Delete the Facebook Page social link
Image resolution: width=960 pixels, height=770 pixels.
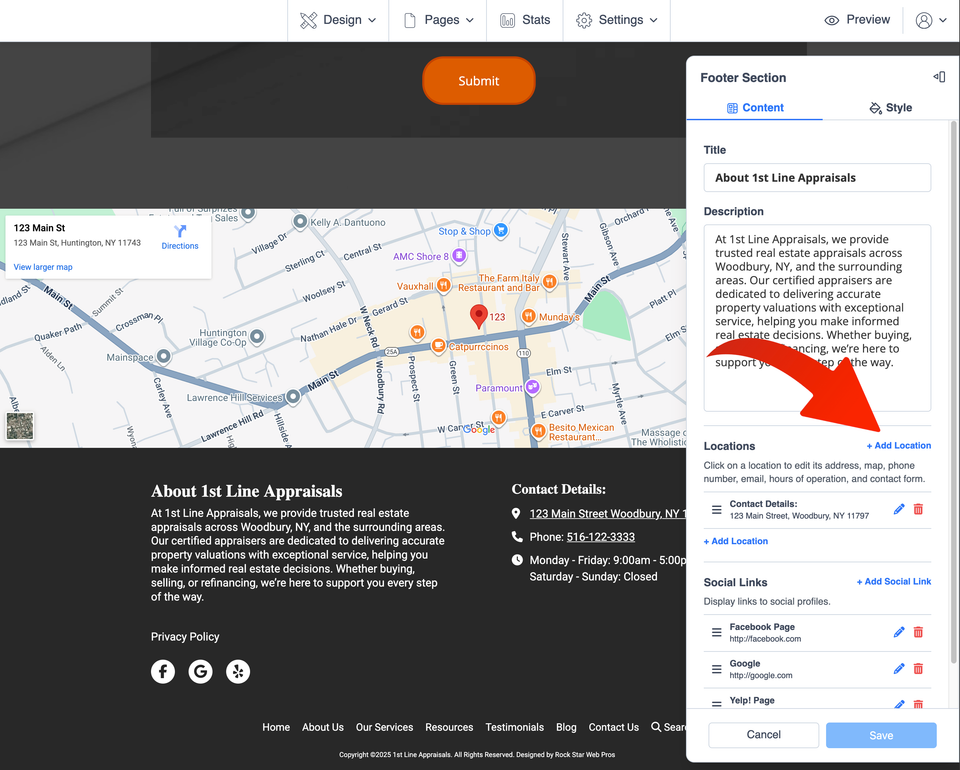tap(918, 632)
